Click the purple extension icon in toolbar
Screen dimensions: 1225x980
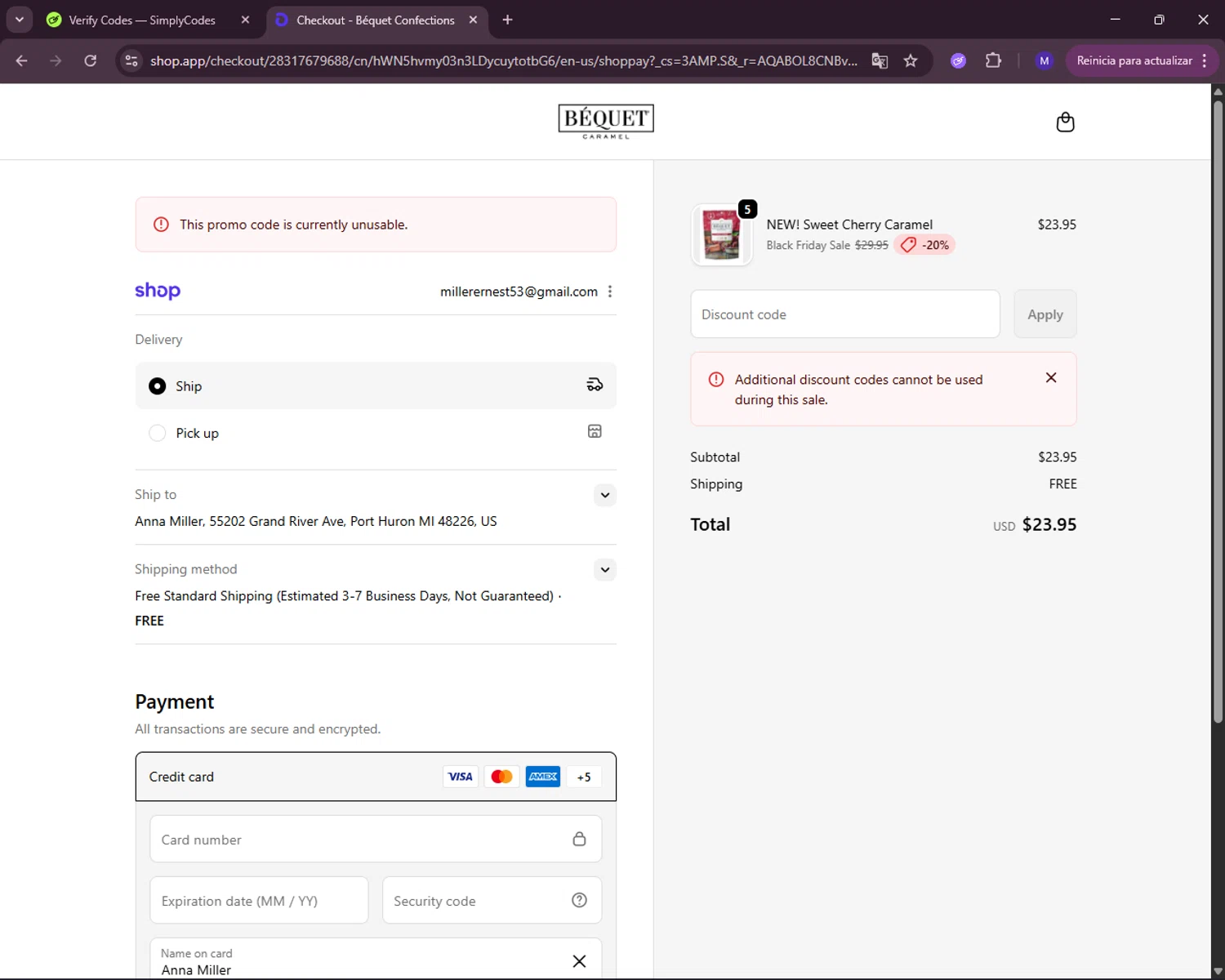tap(959, 60)
